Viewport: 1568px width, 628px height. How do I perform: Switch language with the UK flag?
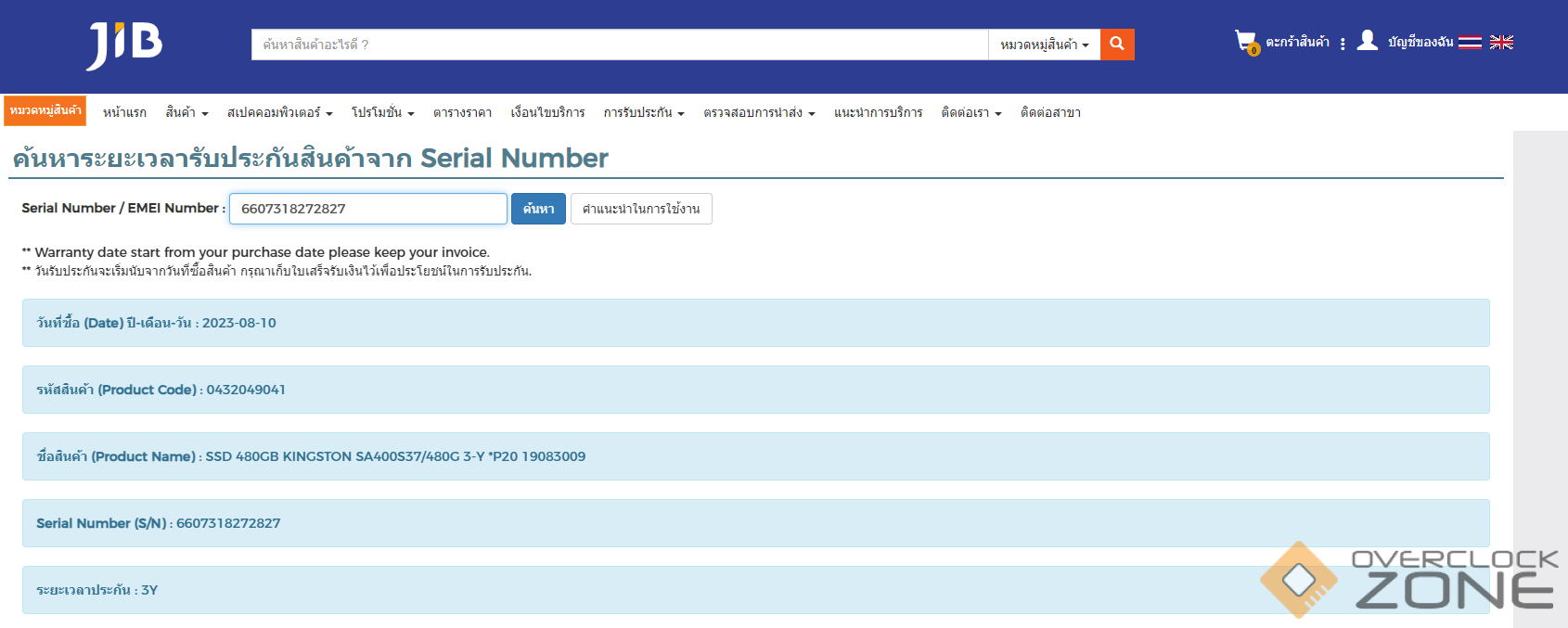[x=1501, y=43]
